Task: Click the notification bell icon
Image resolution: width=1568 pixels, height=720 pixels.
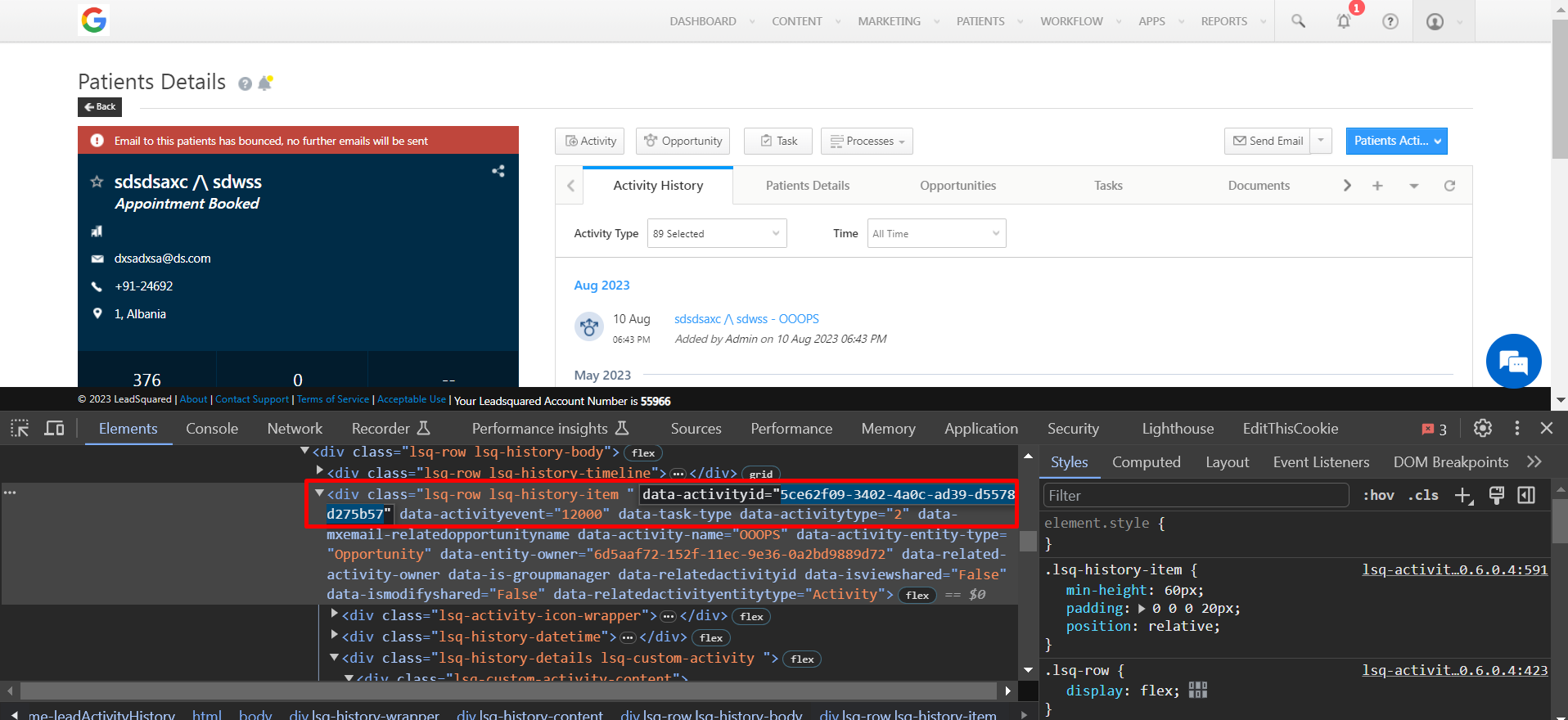Action: coord(1343,21)
